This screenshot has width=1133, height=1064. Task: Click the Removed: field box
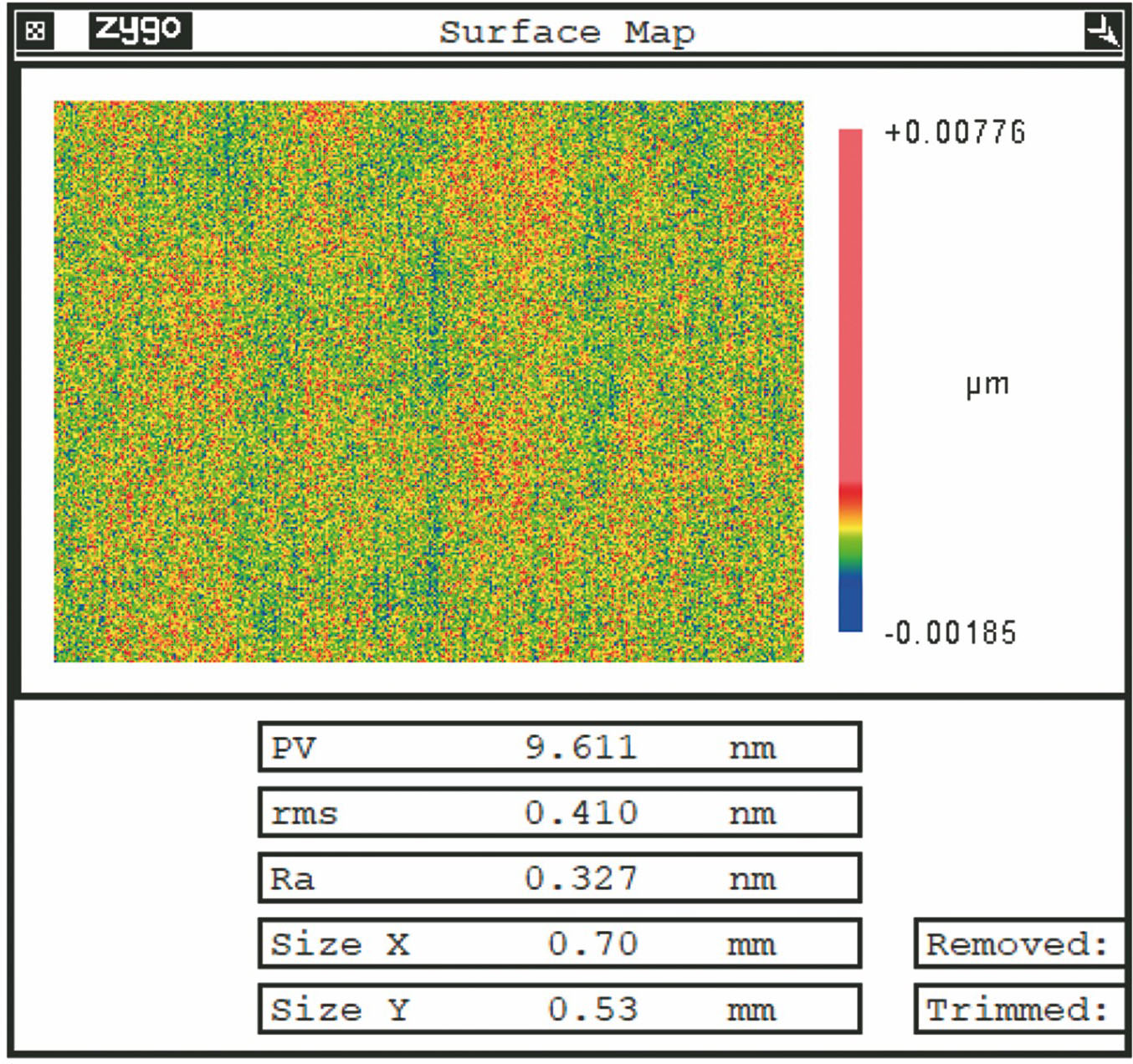click(x=1018, y=944)
